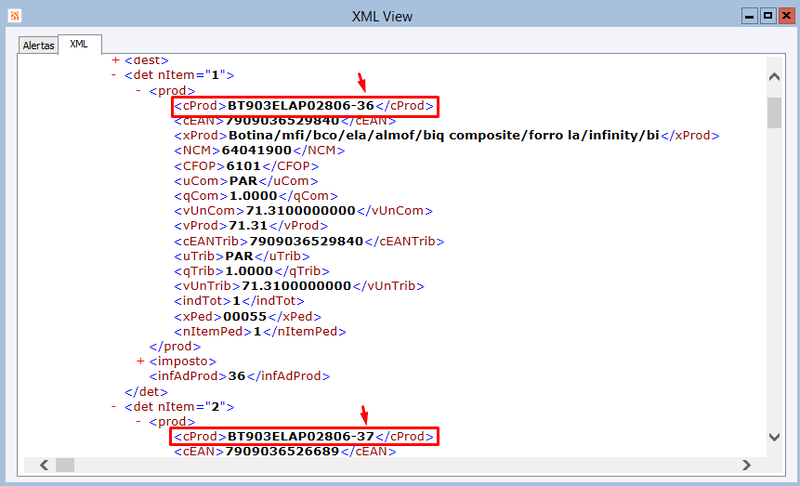800x486 pixels.
Task: Click the horizontal scrollbar left arrow
Action: click(44, 465)
